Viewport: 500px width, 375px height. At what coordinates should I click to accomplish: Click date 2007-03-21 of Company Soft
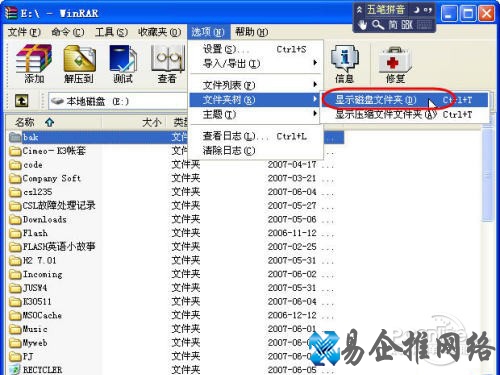292,178
